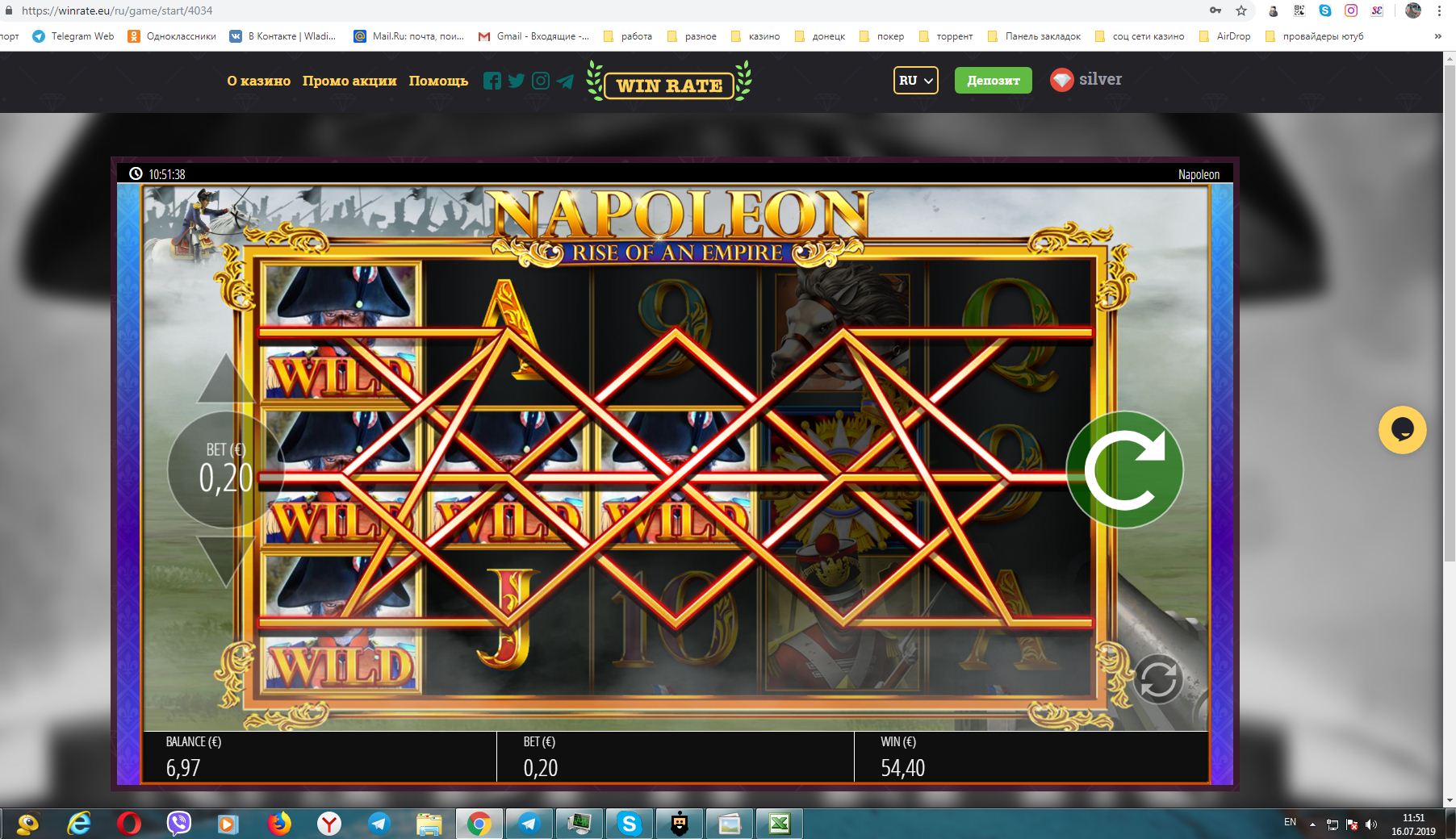Open the media player taskbar icon
The height and width of the screenshot is (839, 1456).
pos(228,824)
